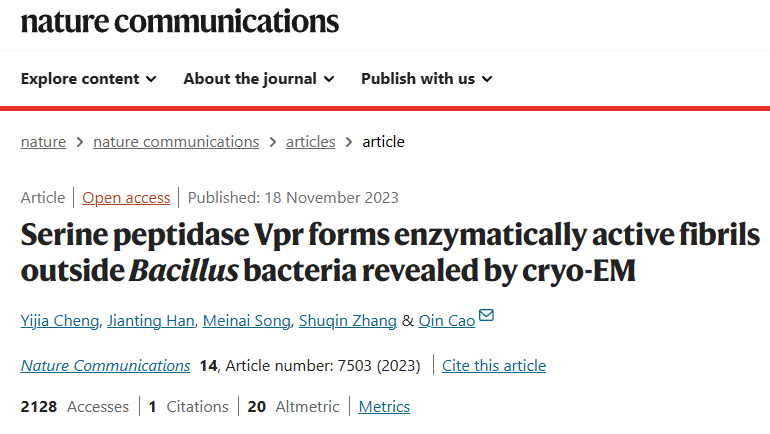View author Jianting Han
The width and height of the screenshot is (770, 434).
[151, 321]
